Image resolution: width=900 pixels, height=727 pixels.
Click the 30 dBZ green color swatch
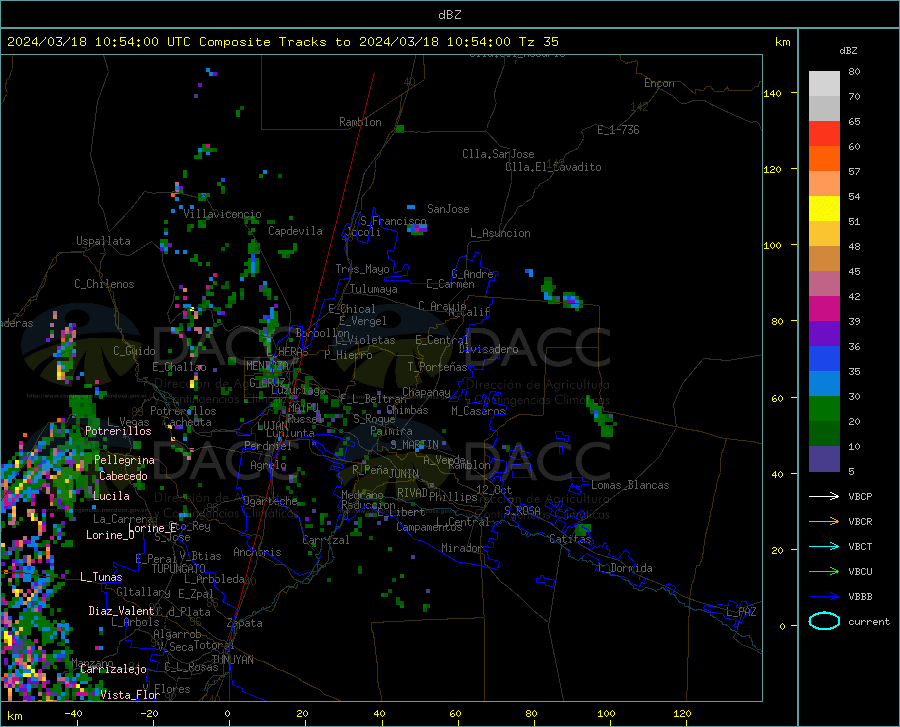[824, 409]
